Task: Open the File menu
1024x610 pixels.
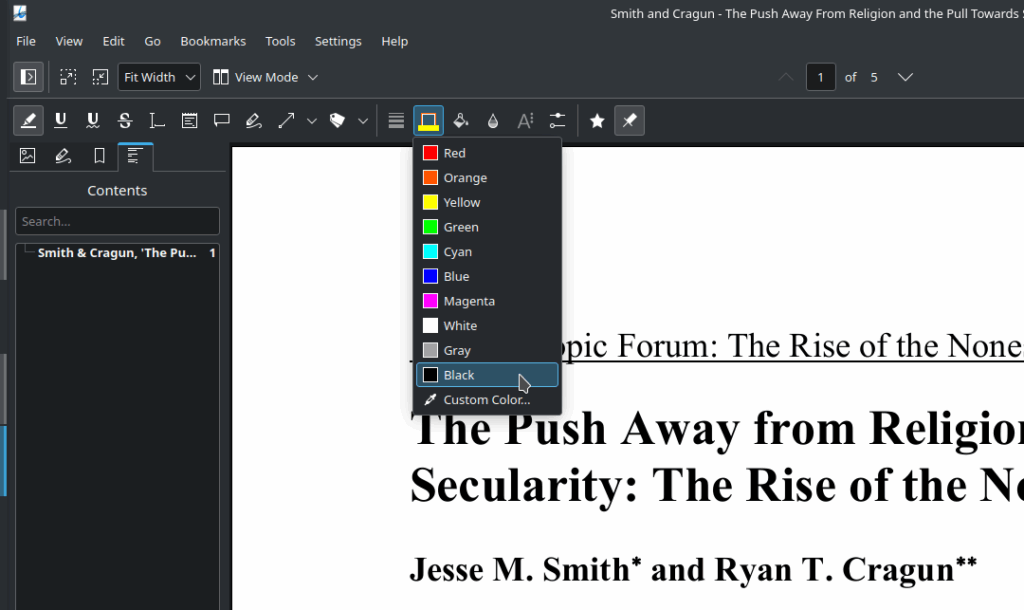Action: click(x=26, y=41)
